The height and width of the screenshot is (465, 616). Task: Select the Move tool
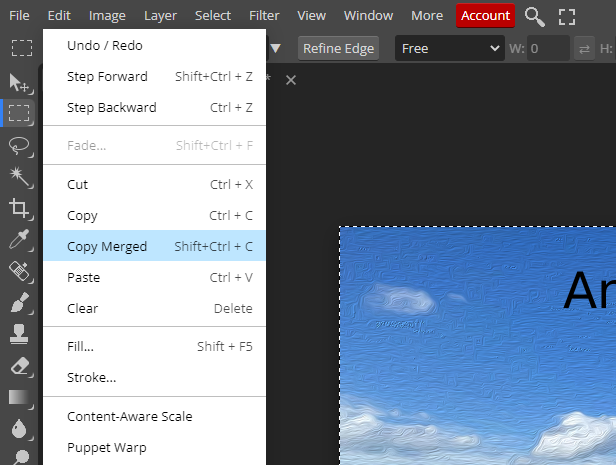(x=19, y=82)
